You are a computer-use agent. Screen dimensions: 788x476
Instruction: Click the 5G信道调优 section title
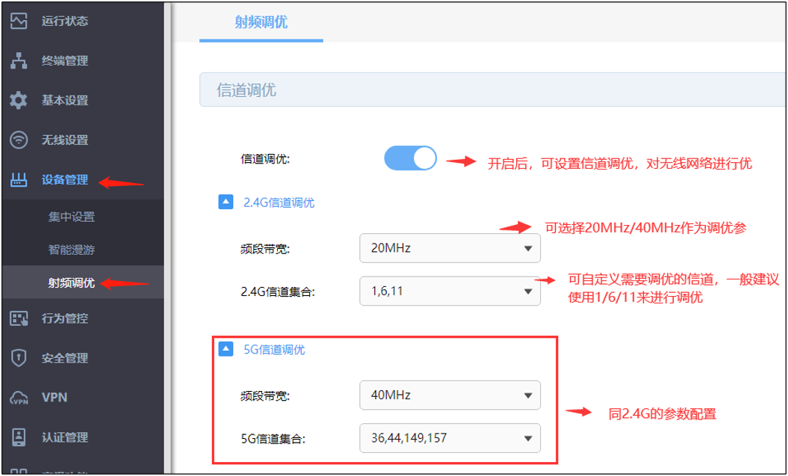point(274,350)
